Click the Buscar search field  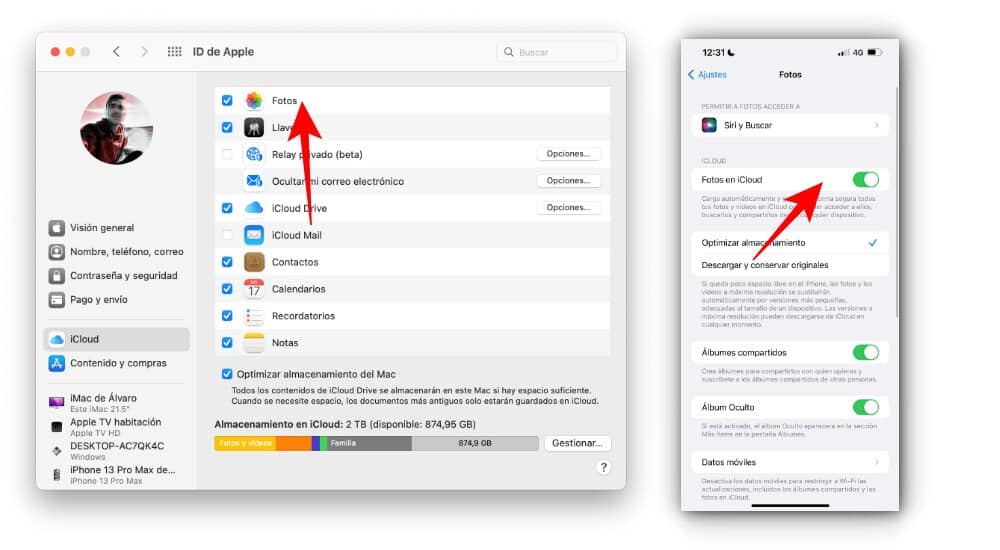557,52
